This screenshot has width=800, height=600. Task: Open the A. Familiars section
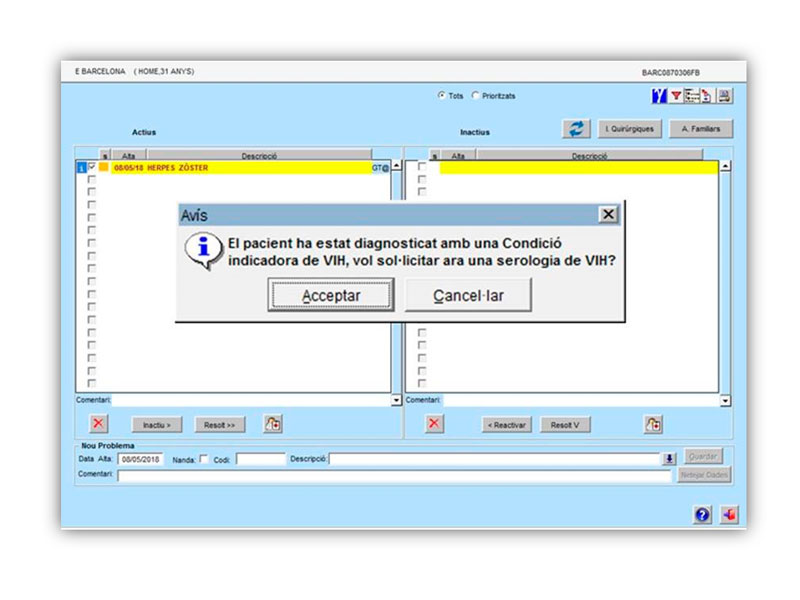pyautogui.click(x=701, y=129)
